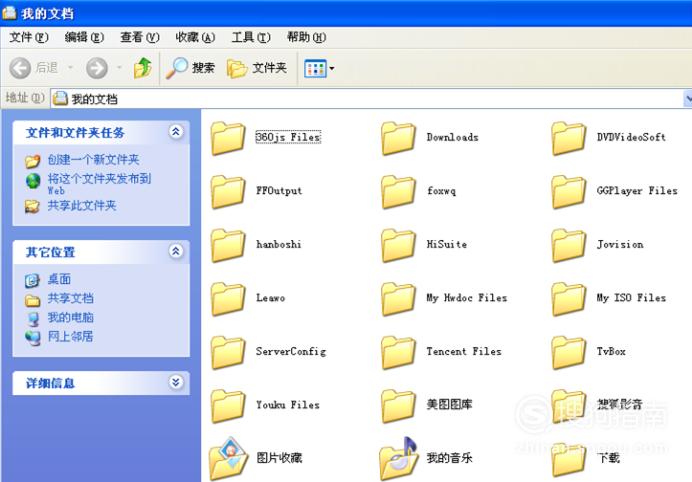This screenshot has width=692, height=482.
Task: Open the 搜索 search tool
Action: coord(190,68)
